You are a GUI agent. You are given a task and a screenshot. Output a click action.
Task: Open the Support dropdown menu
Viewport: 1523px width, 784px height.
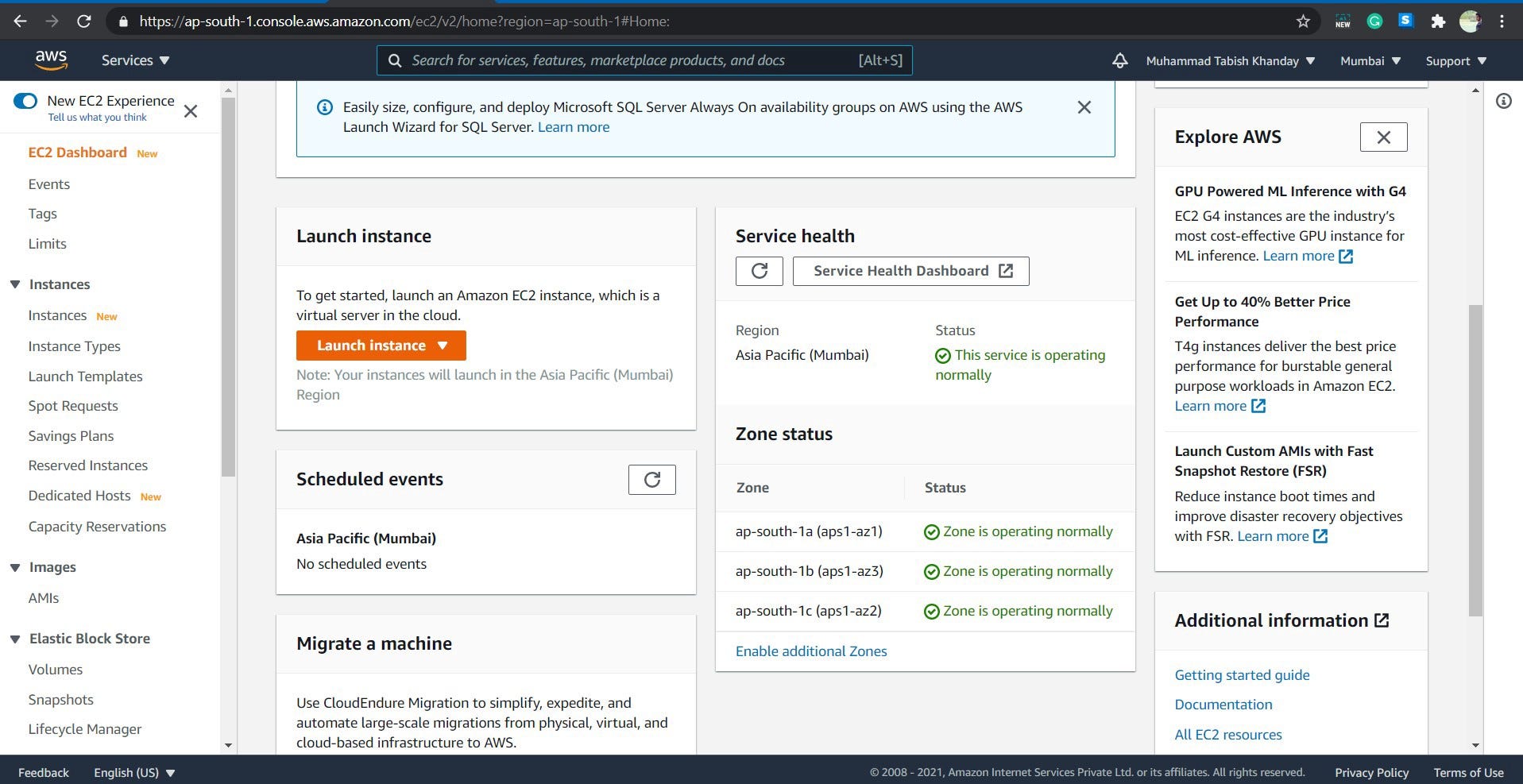tap(1455, 60)
